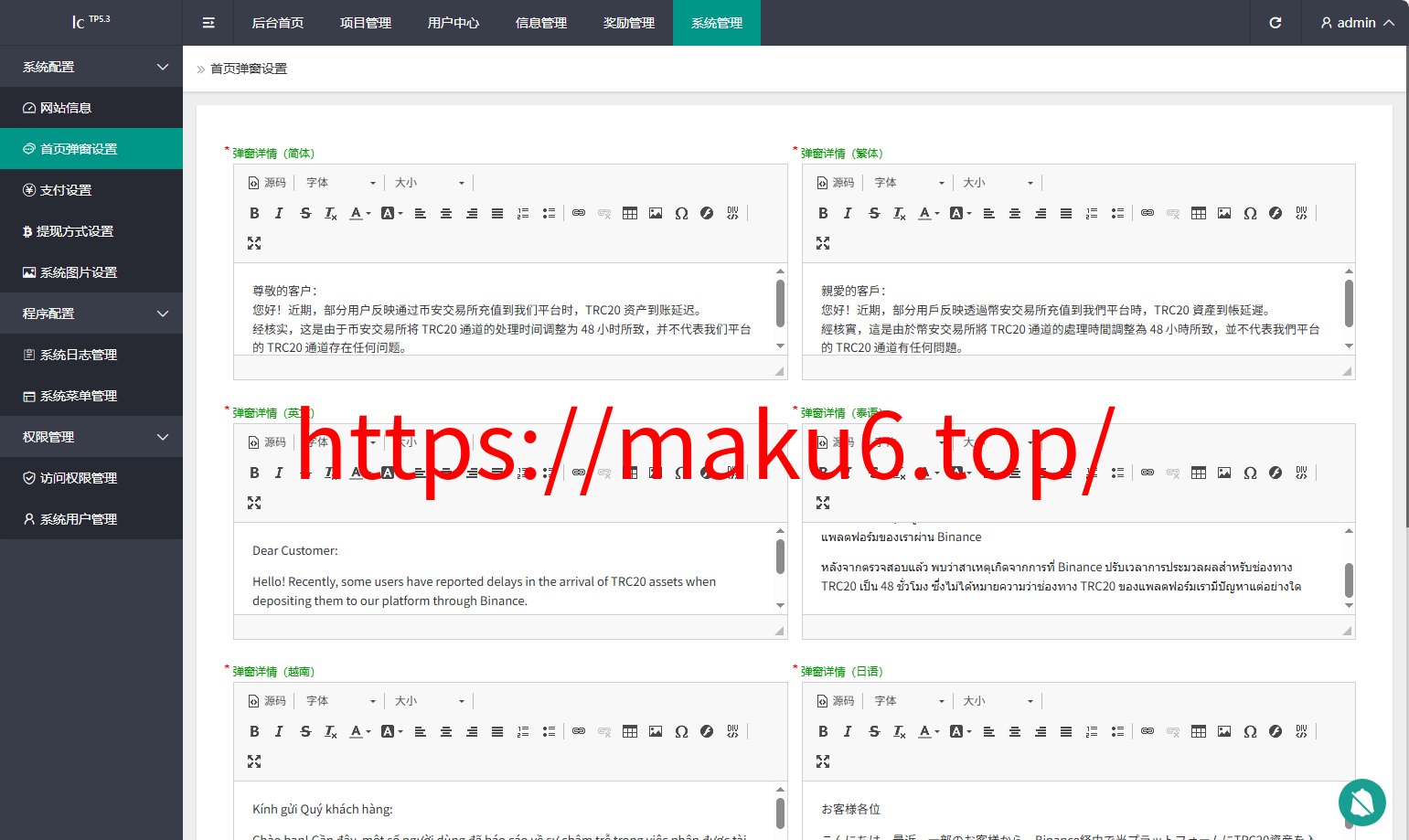
Task: Toggle Strikethrough in the 繁体 editor
Action: coord(874,213)
